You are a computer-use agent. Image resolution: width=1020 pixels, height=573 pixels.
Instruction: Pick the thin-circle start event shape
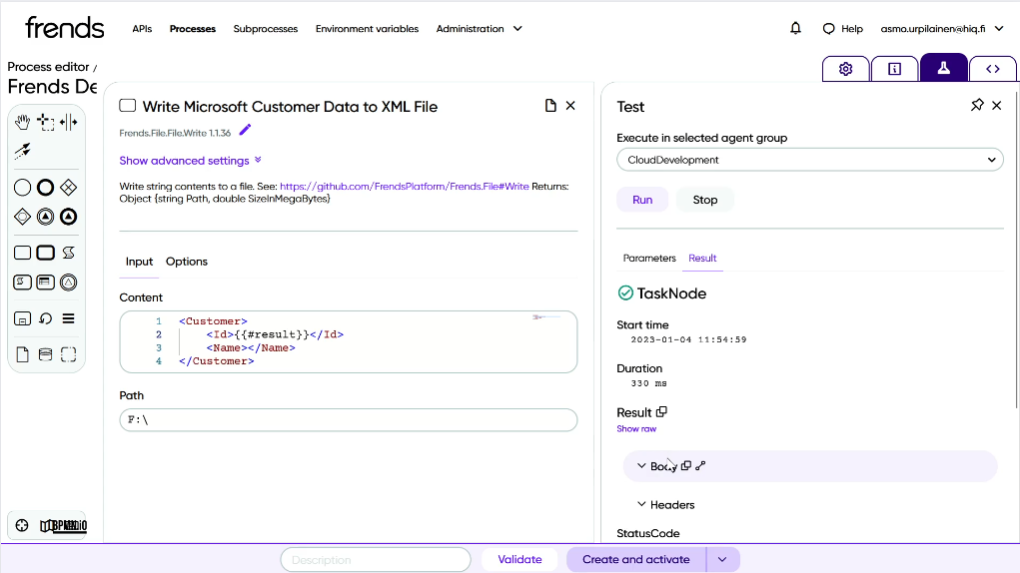[22, 187]
